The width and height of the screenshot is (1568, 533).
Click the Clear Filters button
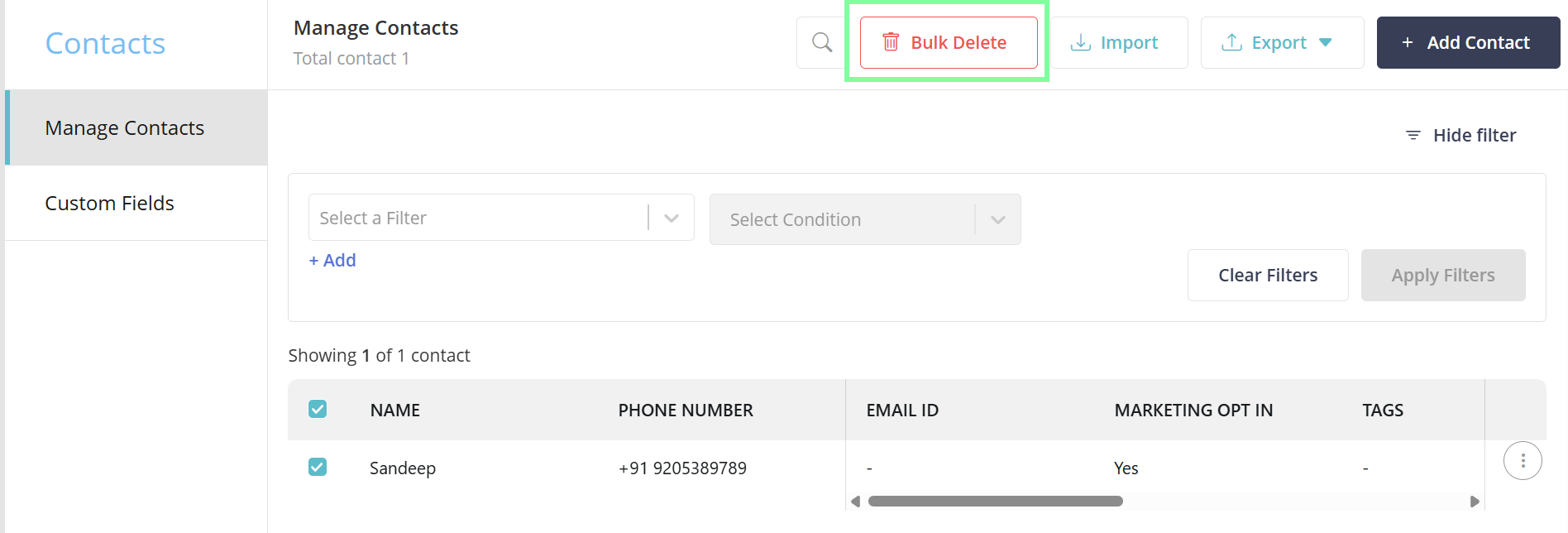(x=1268, y=275)
